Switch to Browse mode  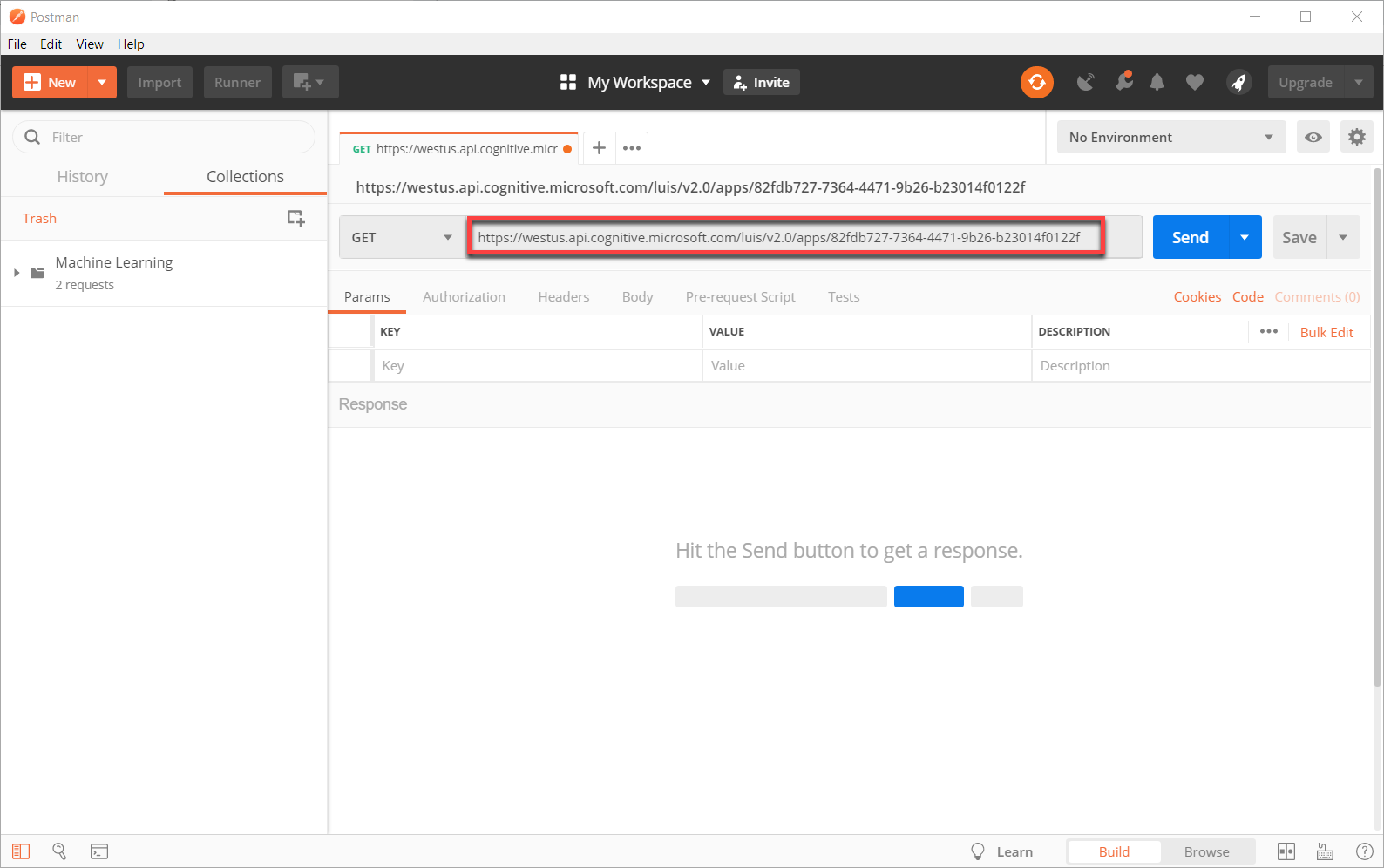tap(1207, 851)
